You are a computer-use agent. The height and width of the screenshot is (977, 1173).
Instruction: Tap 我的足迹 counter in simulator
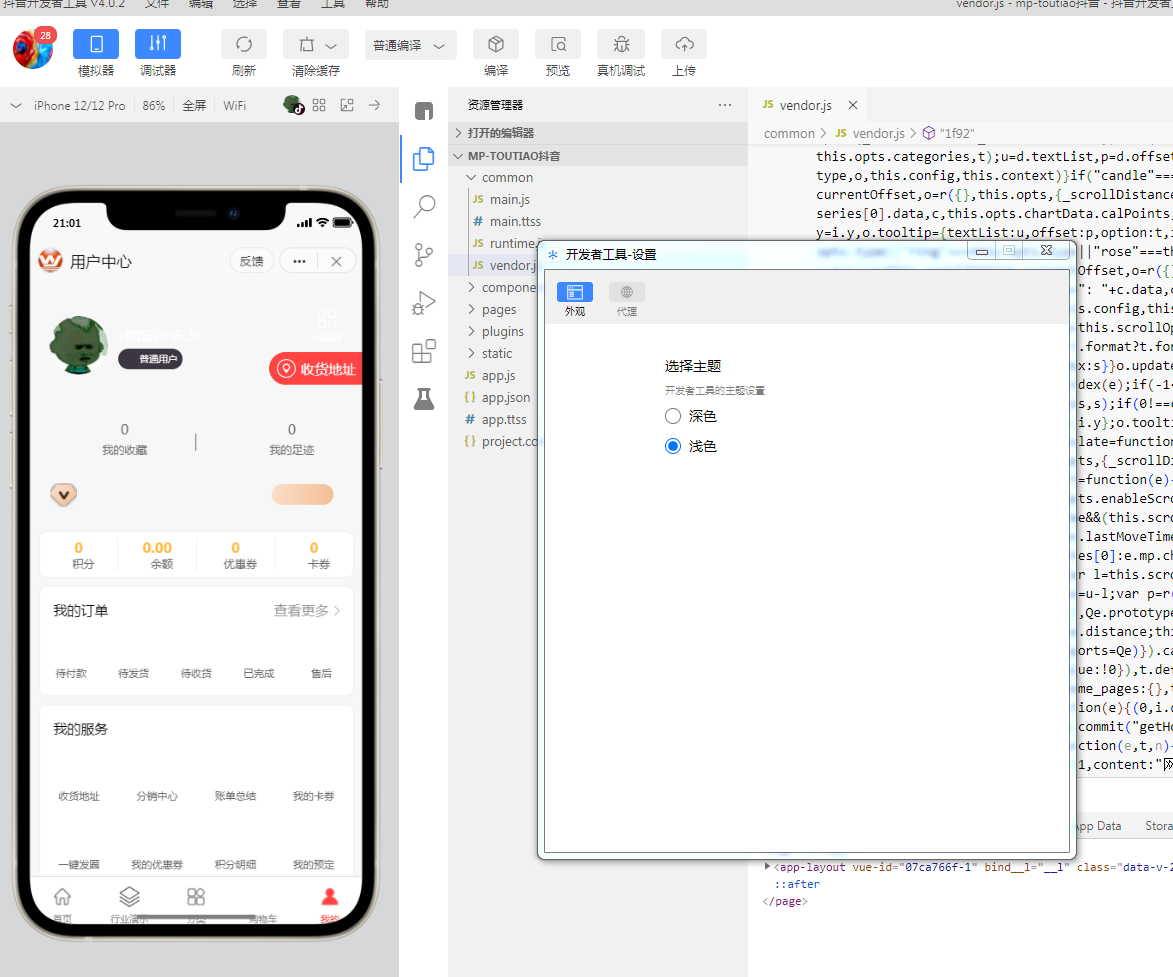[292, 438]
